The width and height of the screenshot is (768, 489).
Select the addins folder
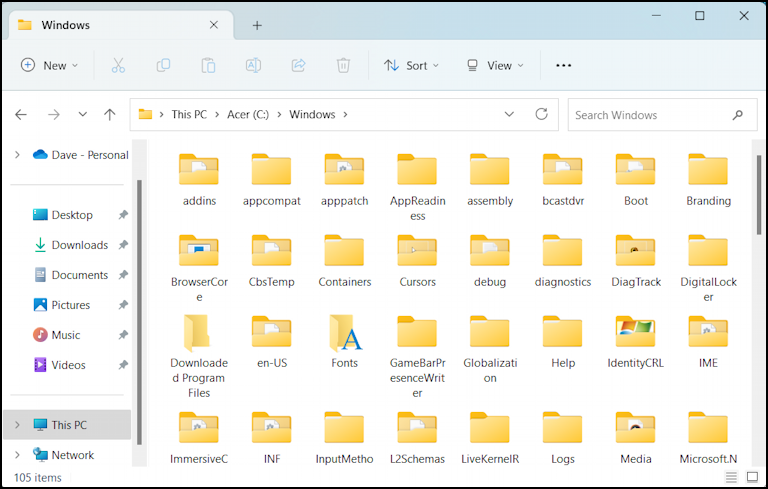(199, 180)
